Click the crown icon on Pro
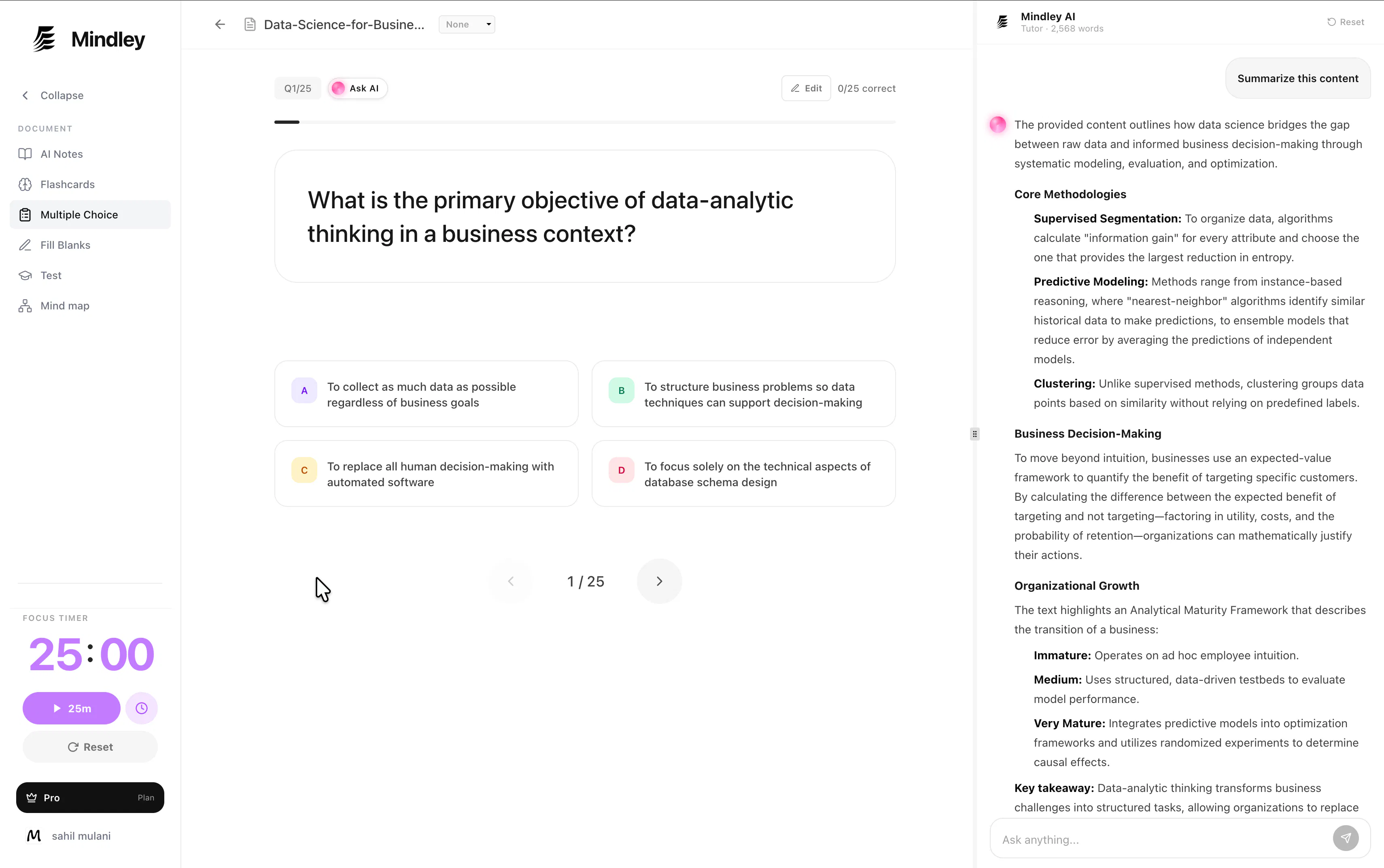 pyautogui.click(x=32, y=797)
